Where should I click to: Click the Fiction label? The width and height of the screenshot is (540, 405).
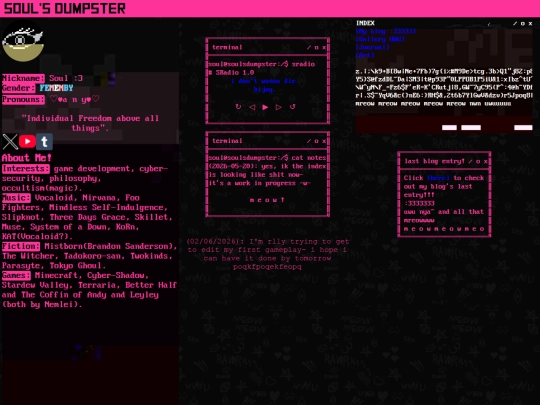coord(21,246)
